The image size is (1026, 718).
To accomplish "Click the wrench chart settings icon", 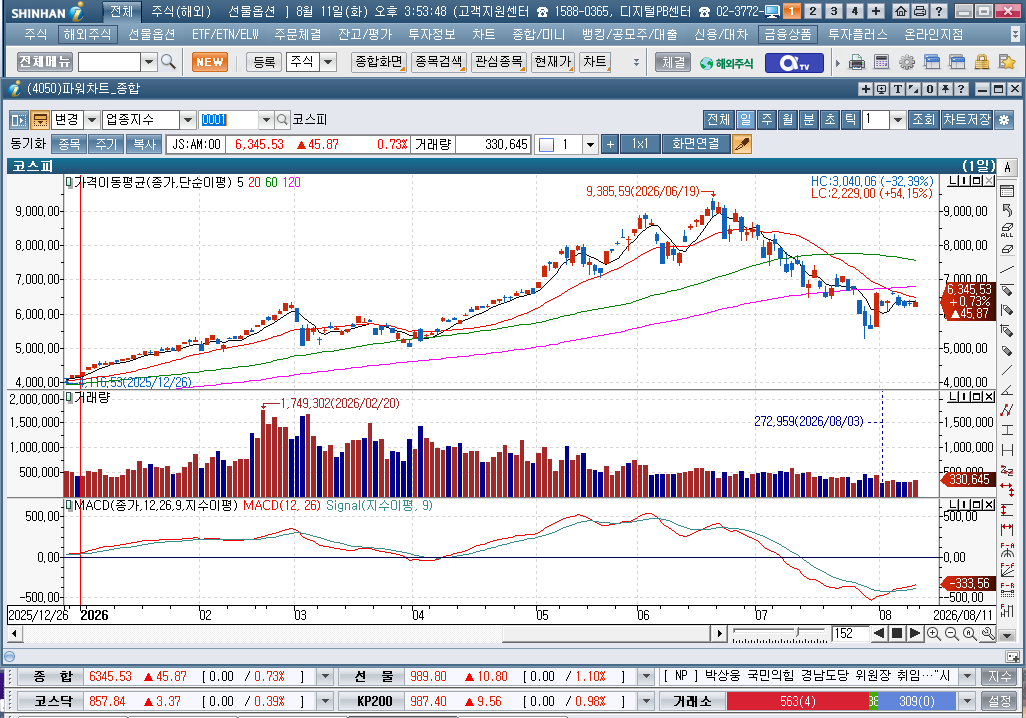I will 988,634.
